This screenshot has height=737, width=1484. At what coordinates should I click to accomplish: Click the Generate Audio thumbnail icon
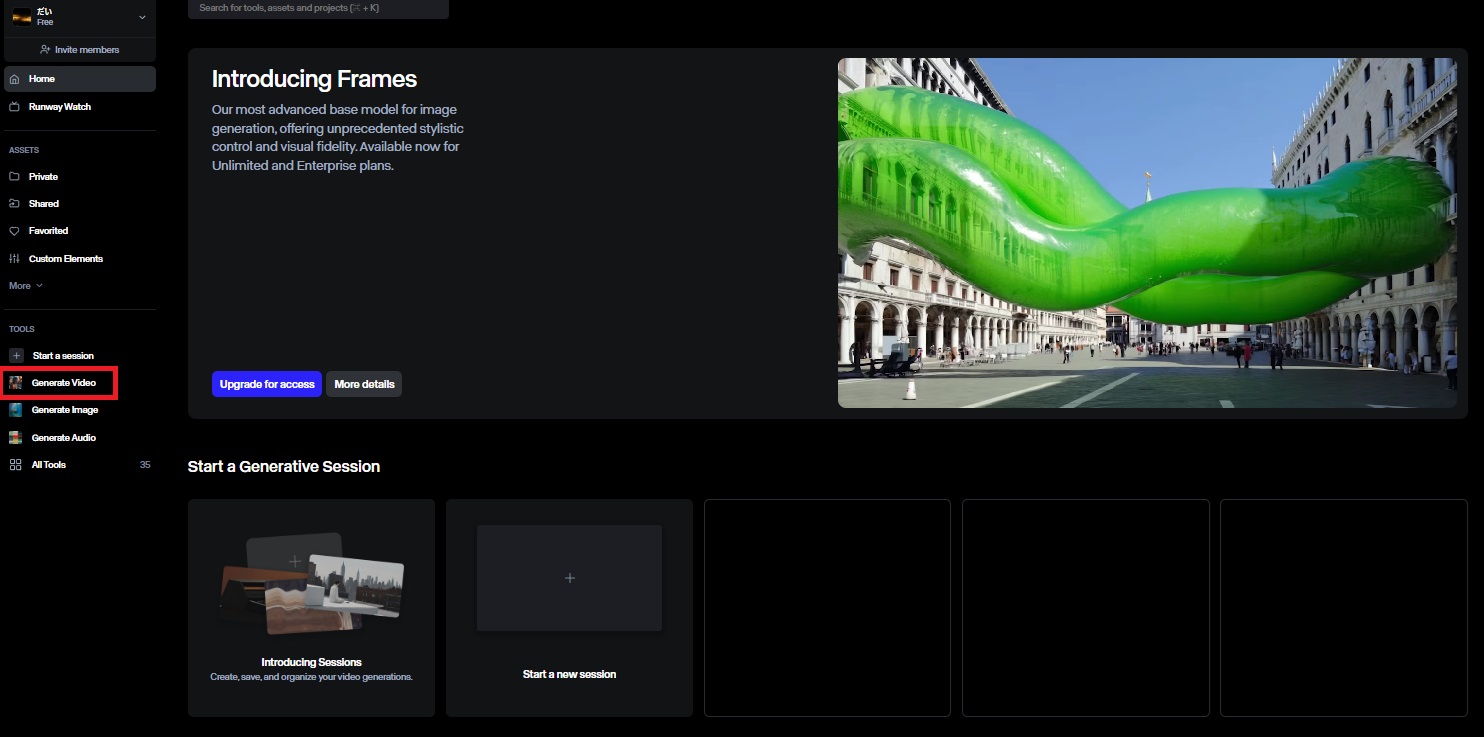click(x=16, y=438)
